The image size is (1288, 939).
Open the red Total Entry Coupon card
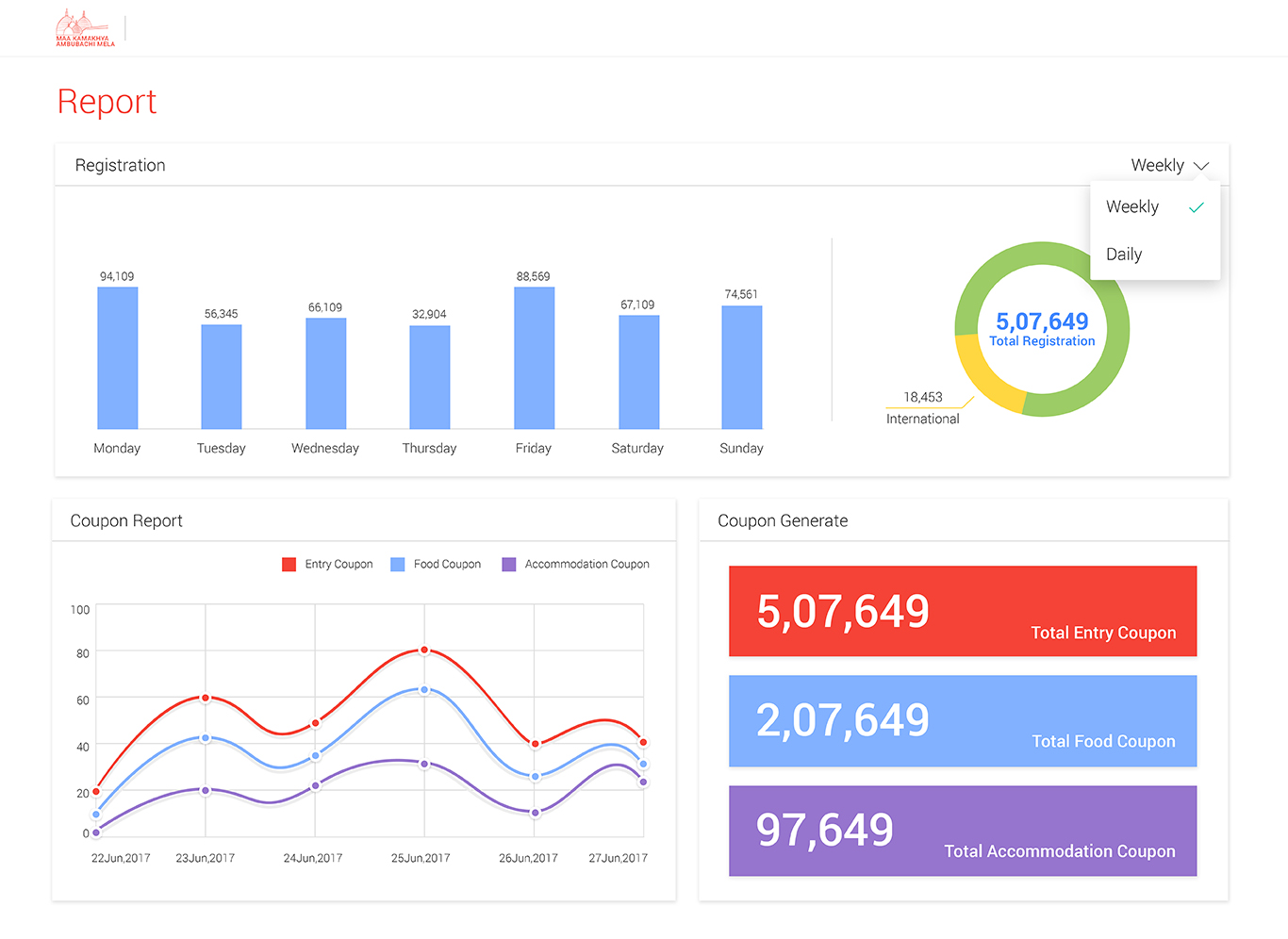(962, 611)
